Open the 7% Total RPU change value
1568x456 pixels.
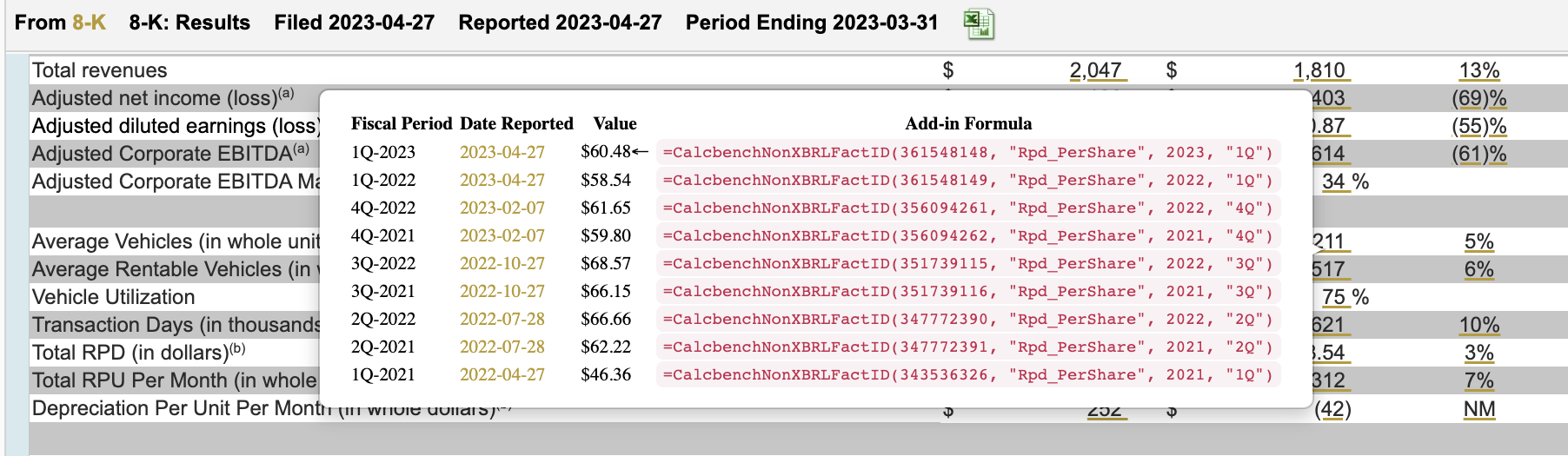coord(1478,380)
